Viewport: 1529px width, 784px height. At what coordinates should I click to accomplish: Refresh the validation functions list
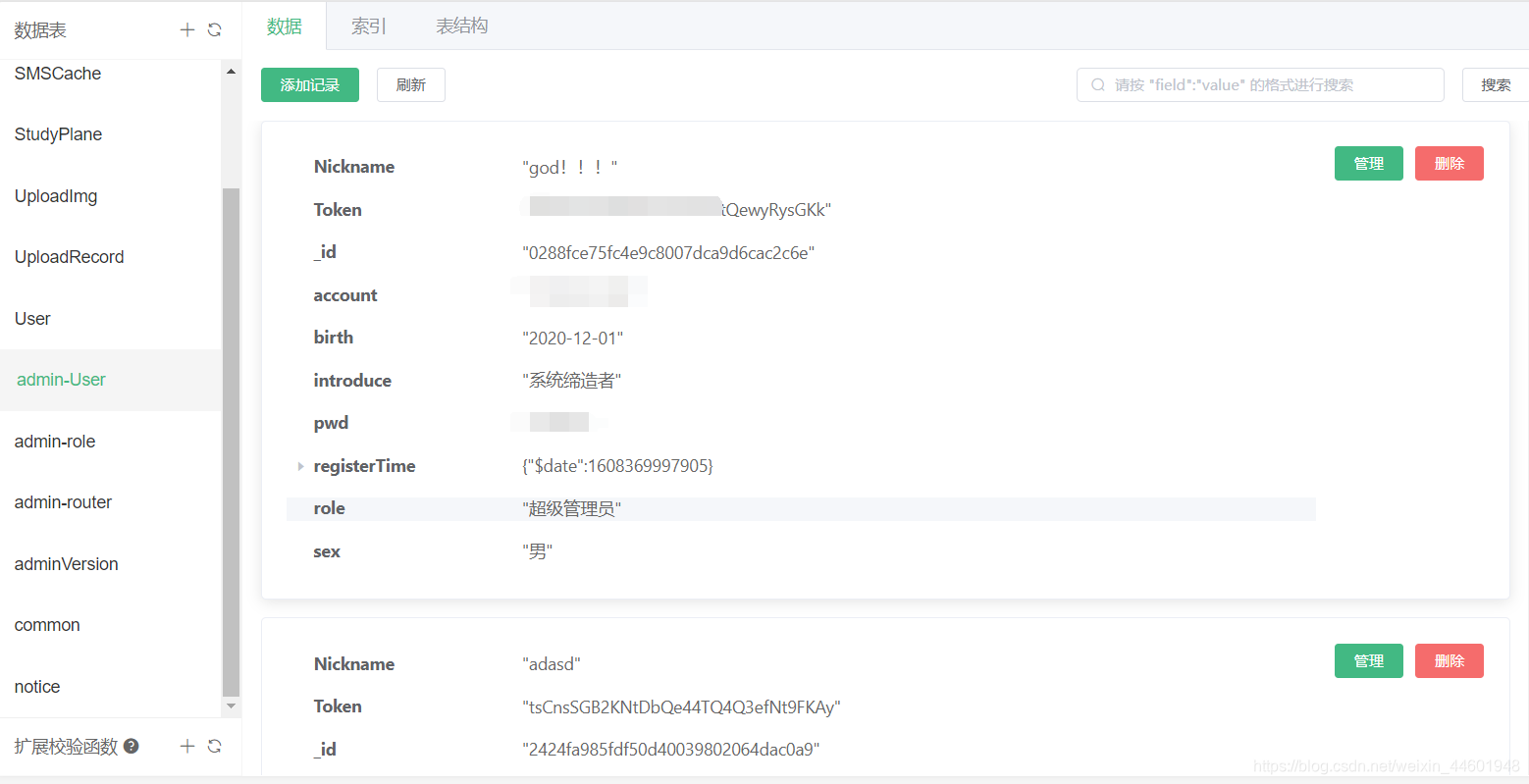pyautogui.click(x=215, y=747)
